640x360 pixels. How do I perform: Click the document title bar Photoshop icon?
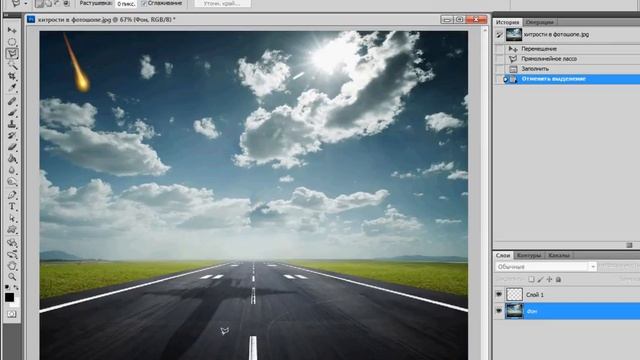tap(31, 19)
